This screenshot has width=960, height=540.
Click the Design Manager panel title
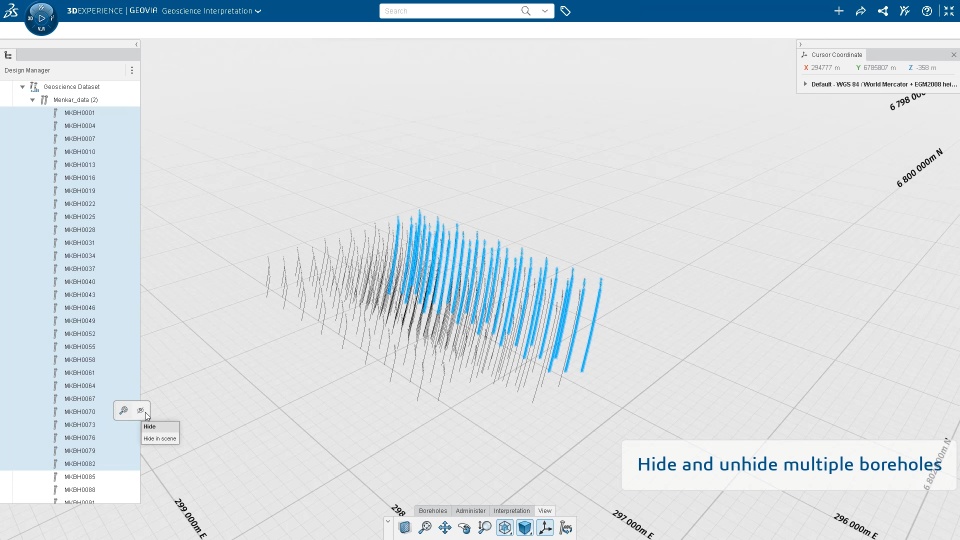[27, 70]
